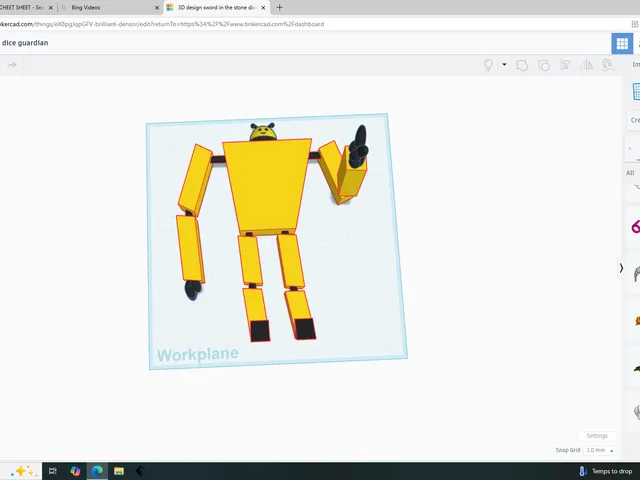640x480 pixels.
Task: Select the yellow trapezoid torso shape
Action: (267, 186)
